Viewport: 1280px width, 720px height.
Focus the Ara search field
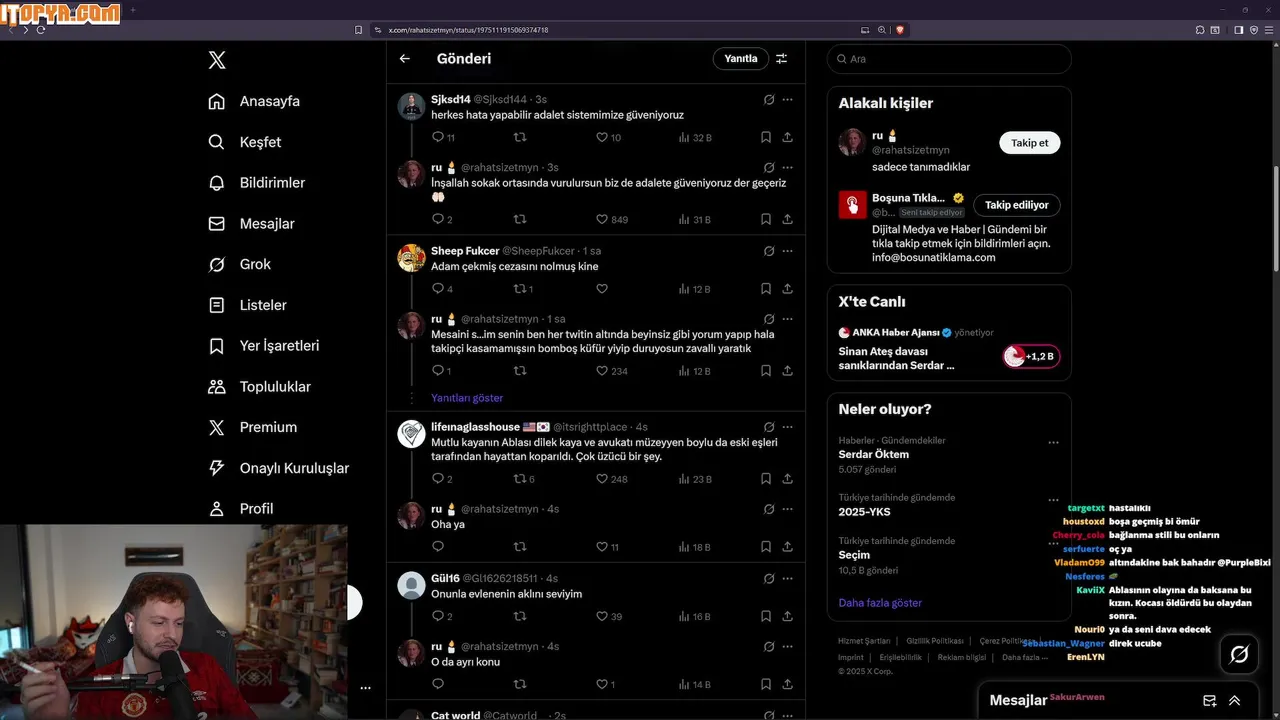(949, 59)
